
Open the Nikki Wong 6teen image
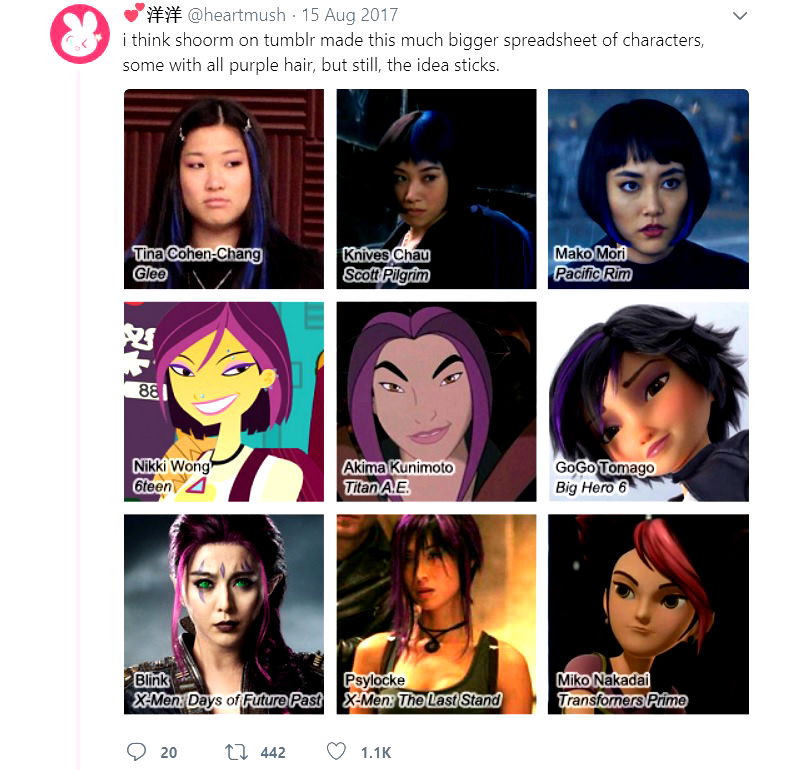pyautogui.click(x=224, y=402)
